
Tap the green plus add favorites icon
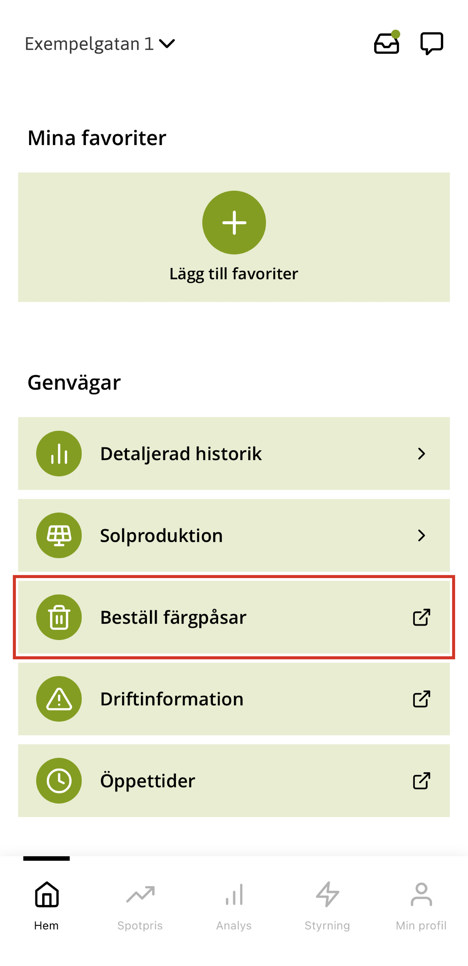click(234, 222)
